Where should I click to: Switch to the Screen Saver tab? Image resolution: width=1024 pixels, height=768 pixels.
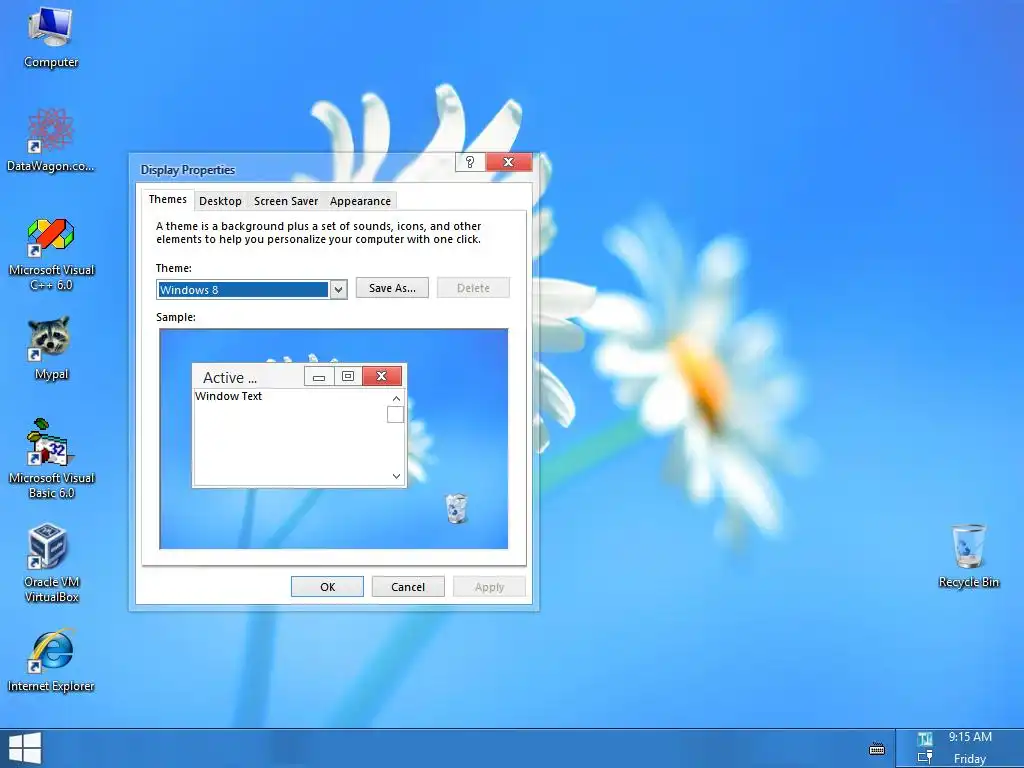coord(286,201)
